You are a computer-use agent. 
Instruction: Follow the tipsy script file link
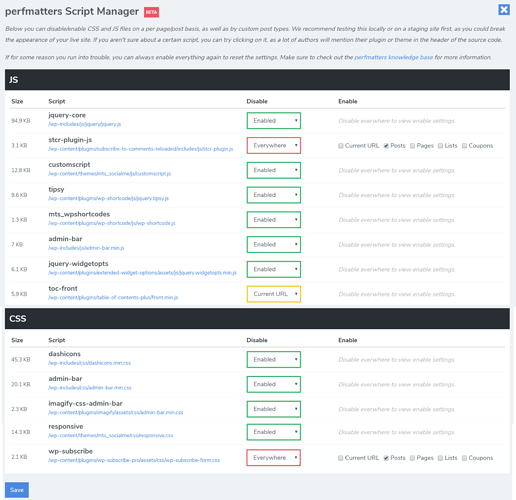pyautogui.click(x=109, y=198)
